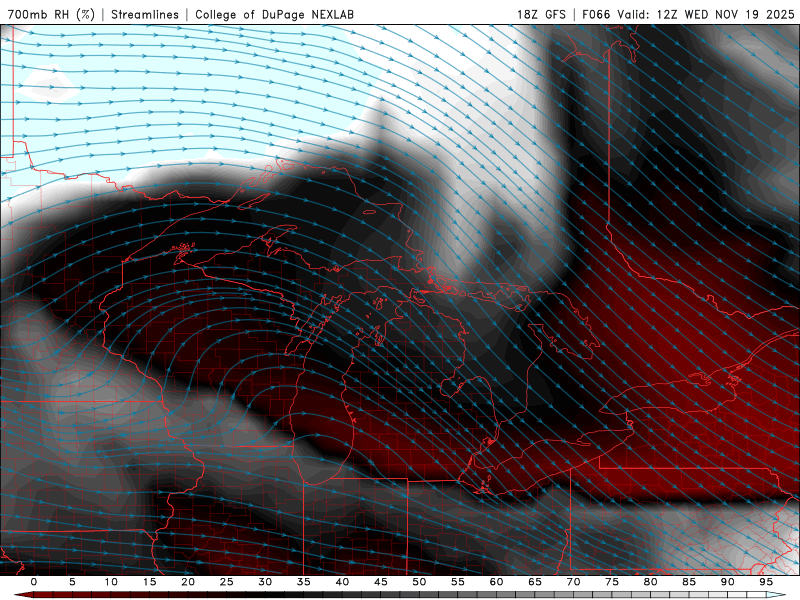800x600 pixels.
Task: Click the '70' tick label on the colorbar
Action: coord(573,582)
